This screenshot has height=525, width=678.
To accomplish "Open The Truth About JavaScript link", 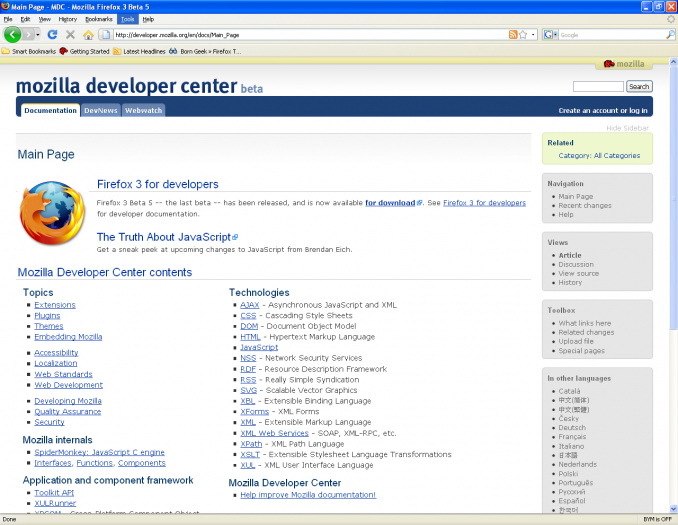I will tap(164, 237).
